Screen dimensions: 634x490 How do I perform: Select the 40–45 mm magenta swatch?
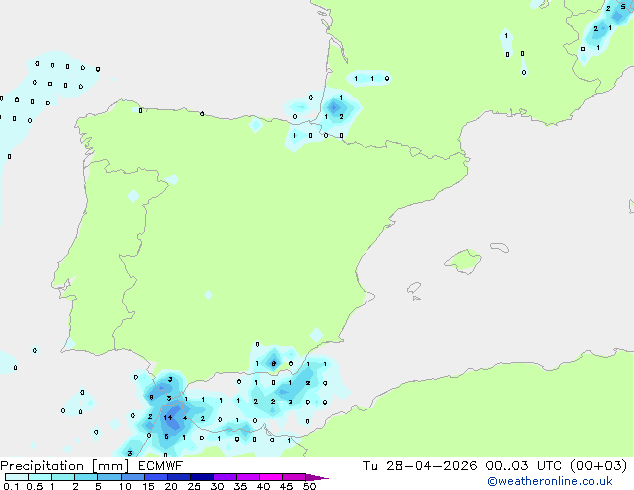click(x=271, y=477)
